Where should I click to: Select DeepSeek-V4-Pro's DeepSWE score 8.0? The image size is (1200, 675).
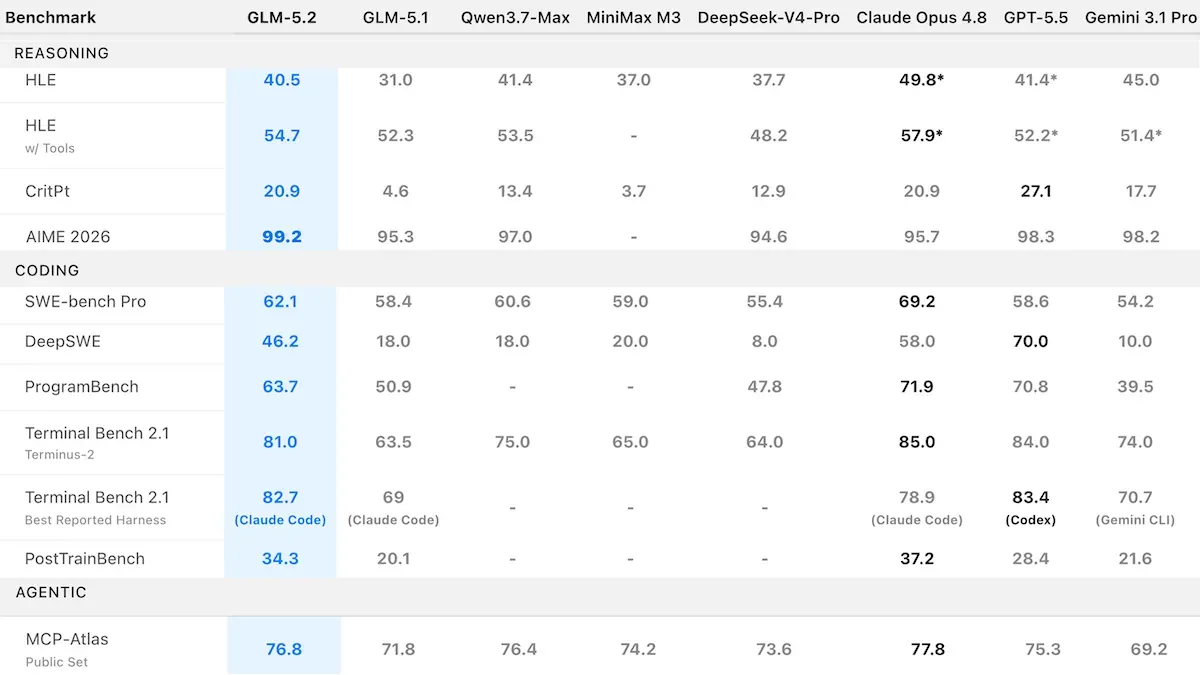point(765,341)
